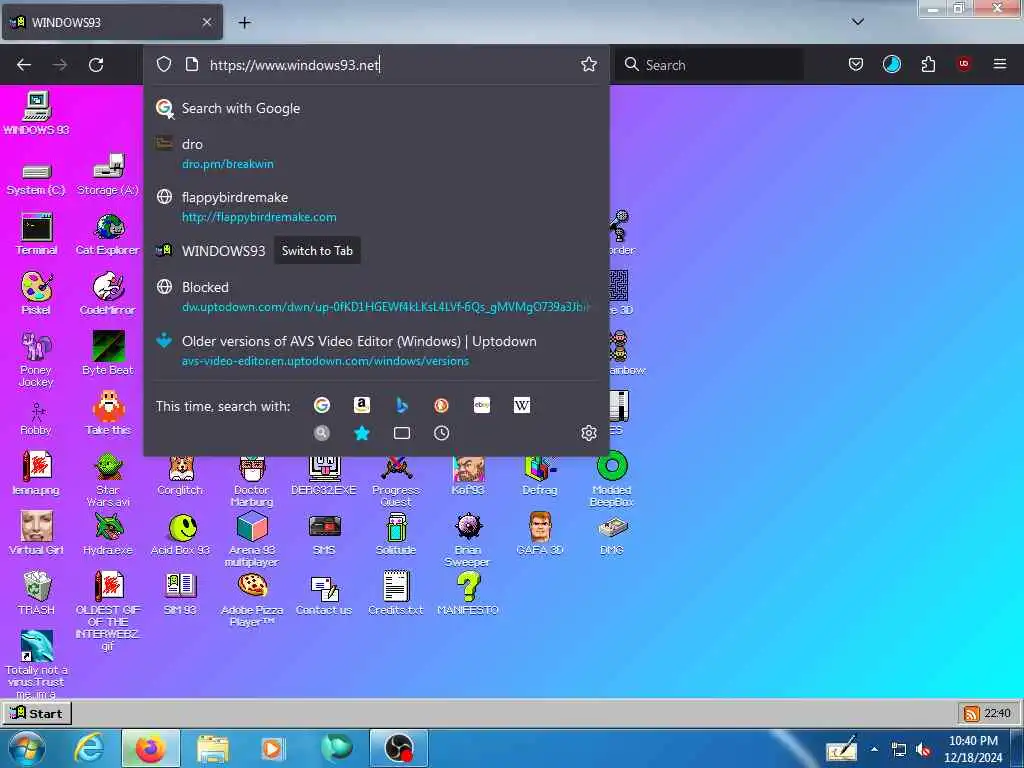Open Adobe Pizza Player icon
The height and width of the screenshot is (768, 1024).
coord(252,600)
